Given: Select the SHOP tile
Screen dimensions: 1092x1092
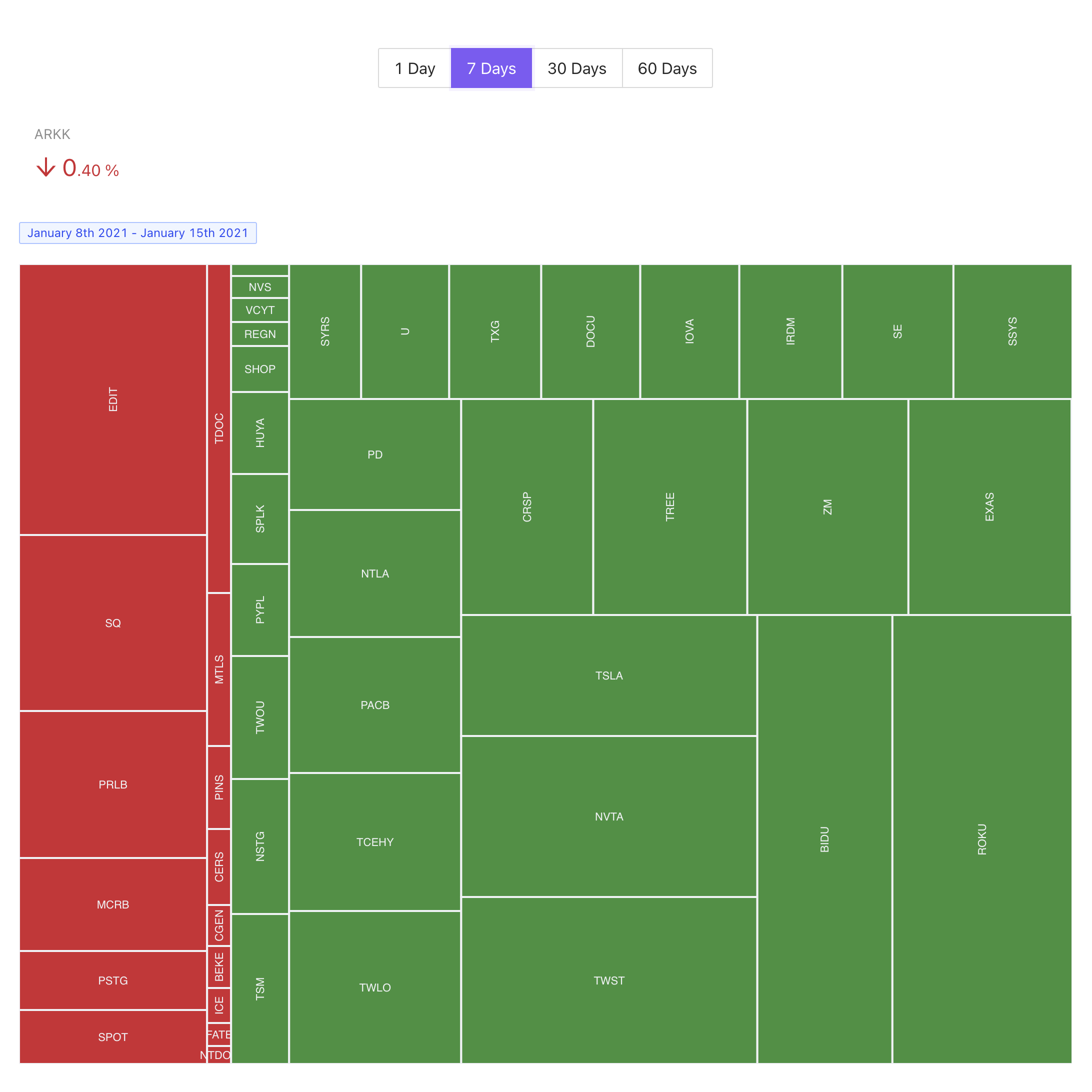Looking at the screenshot, I should pos(259,369).
